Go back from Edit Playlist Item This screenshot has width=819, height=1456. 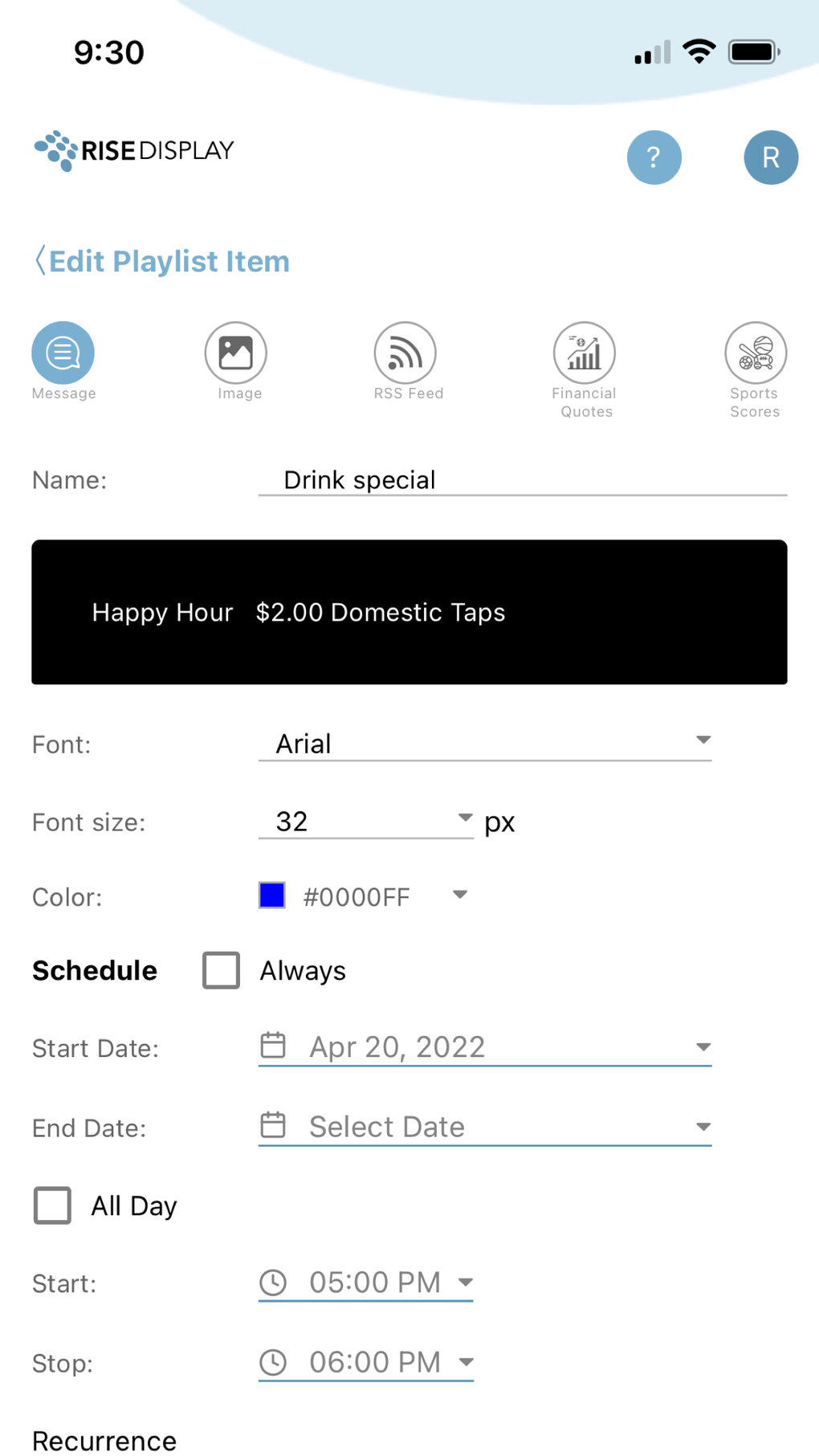[x=40, y=261]
